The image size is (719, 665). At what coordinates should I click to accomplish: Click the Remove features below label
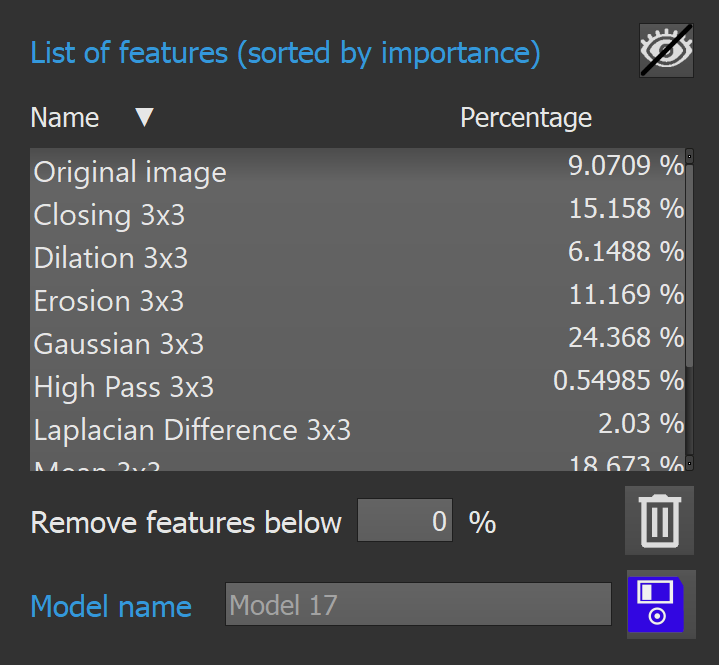[x=186, y=522]
